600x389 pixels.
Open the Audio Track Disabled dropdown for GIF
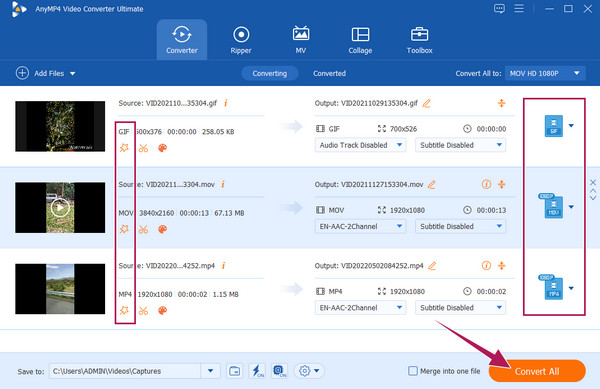pos(360,145)
